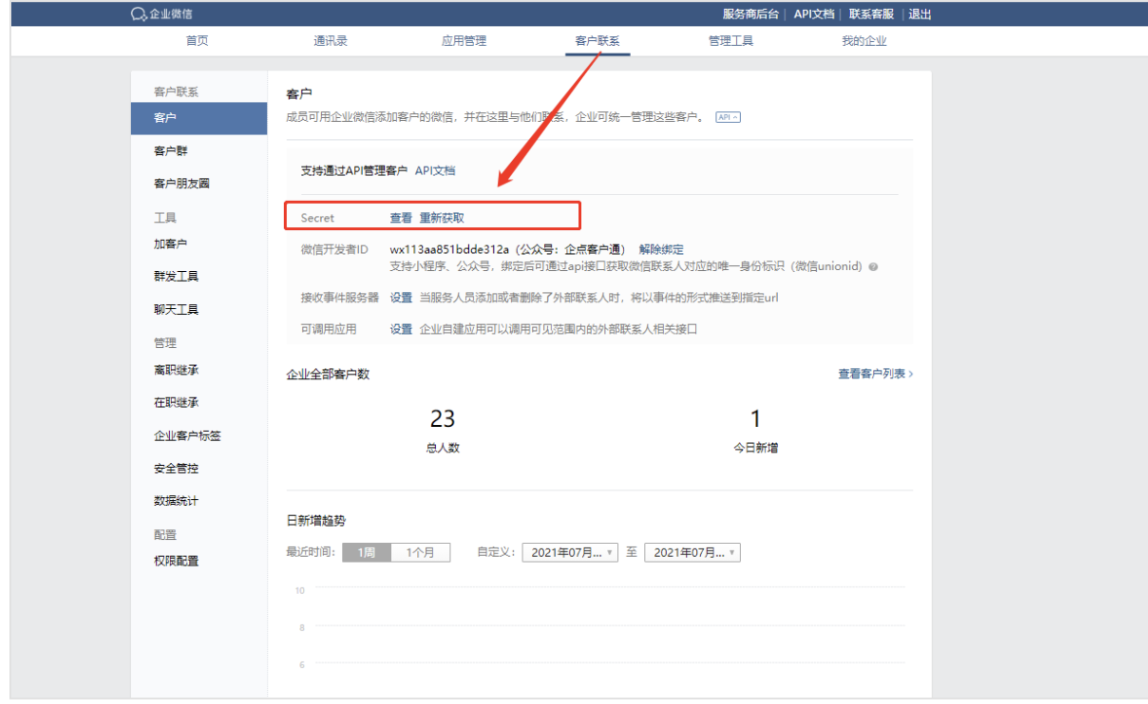The image size is (1148, 704).
Task: Click 联系客服 in the header
Action: (x=871, y=14)
